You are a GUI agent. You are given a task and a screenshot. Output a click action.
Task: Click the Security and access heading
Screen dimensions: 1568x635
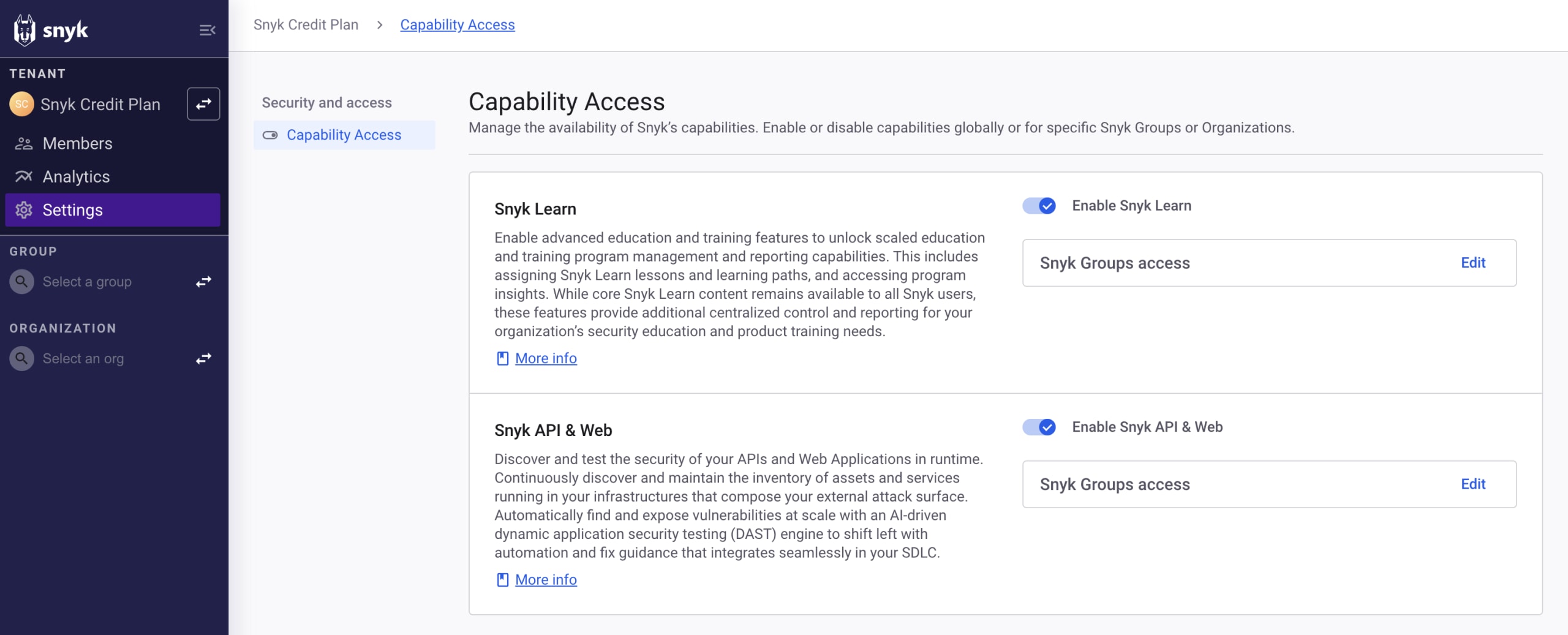326,102
